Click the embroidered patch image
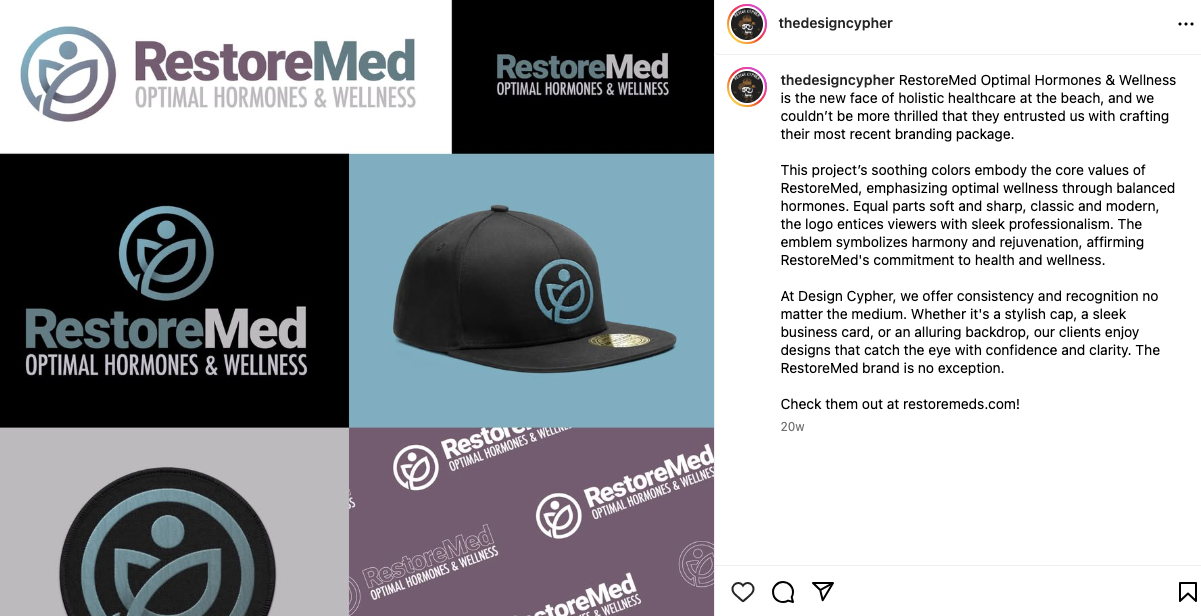Viewport: 1201px width, 616px height. 174,522
